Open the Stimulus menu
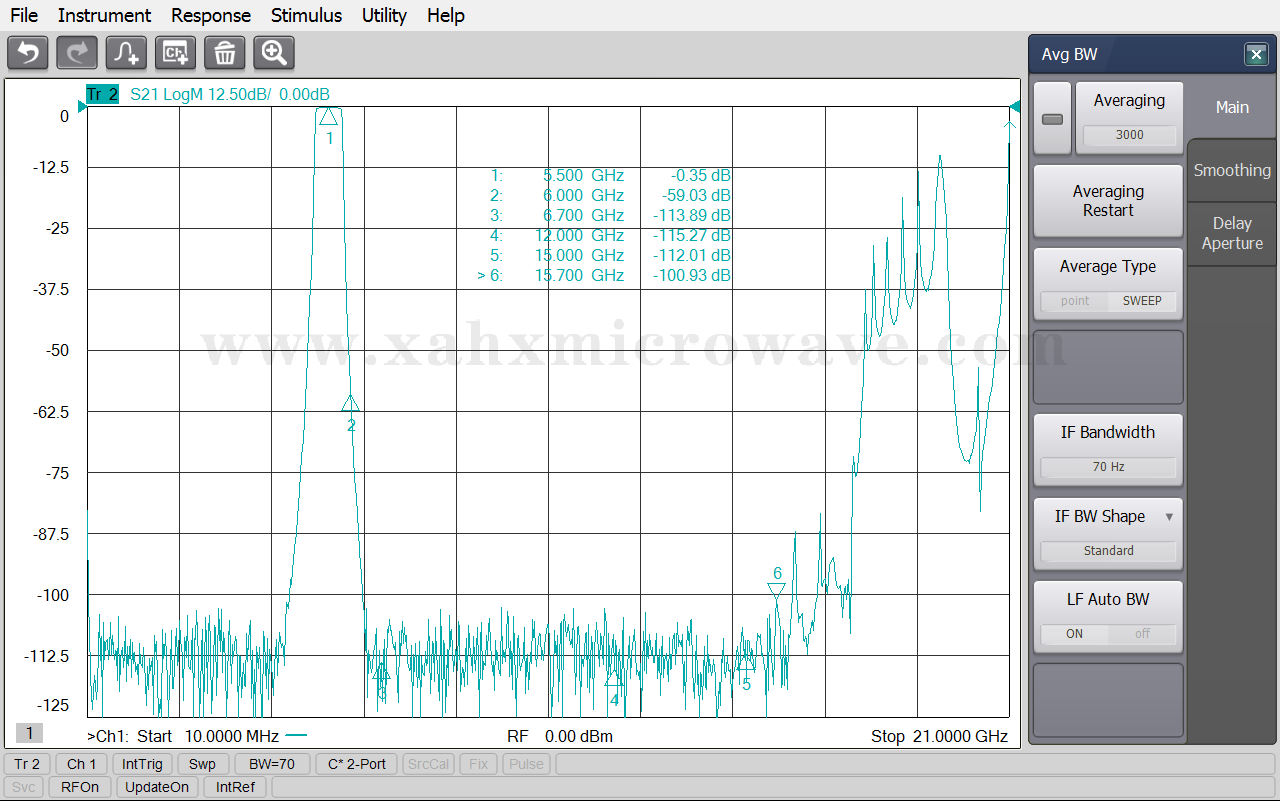The width and height of the screenshot is (1280, 801). (x=306, y=15)
